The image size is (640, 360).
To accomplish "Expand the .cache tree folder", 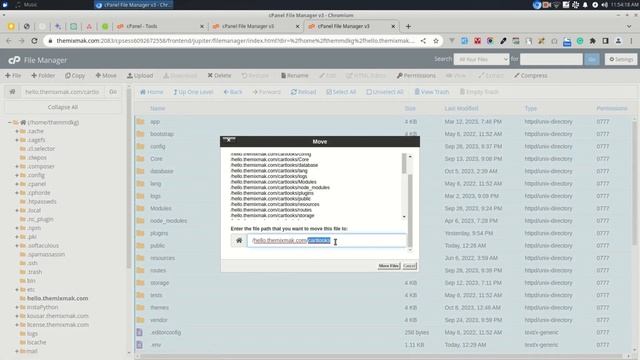I will pyautogui.click(x=17, y=131).
